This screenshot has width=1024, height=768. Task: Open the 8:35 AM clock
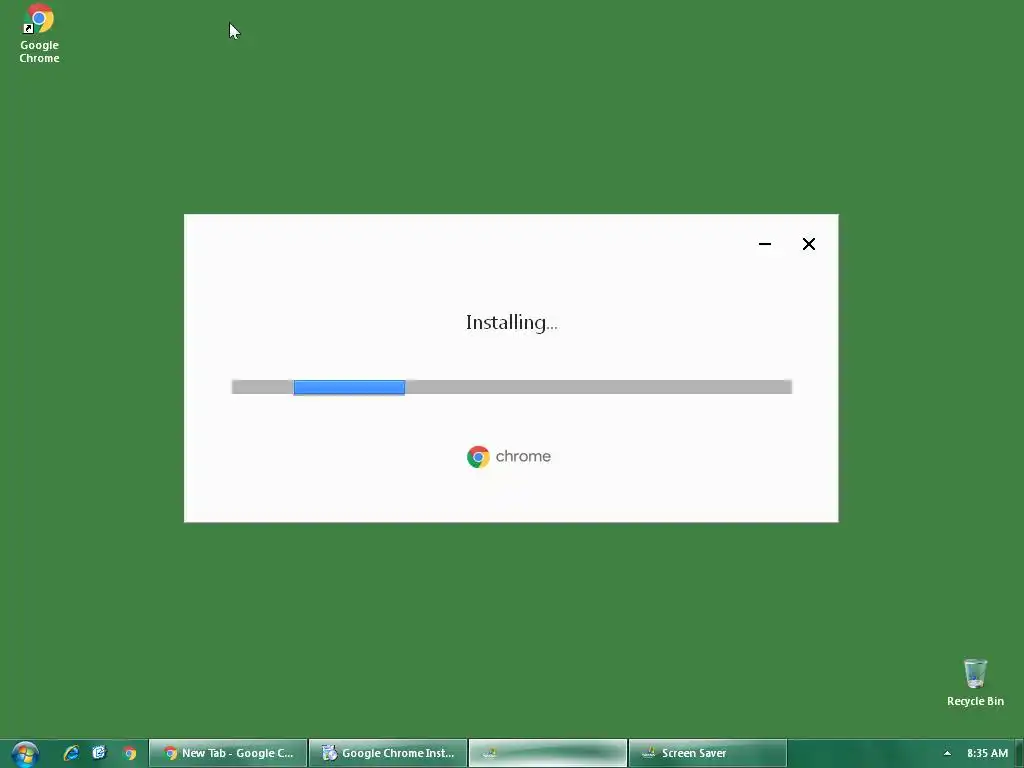pyautogui.click(x=987, y=753)
